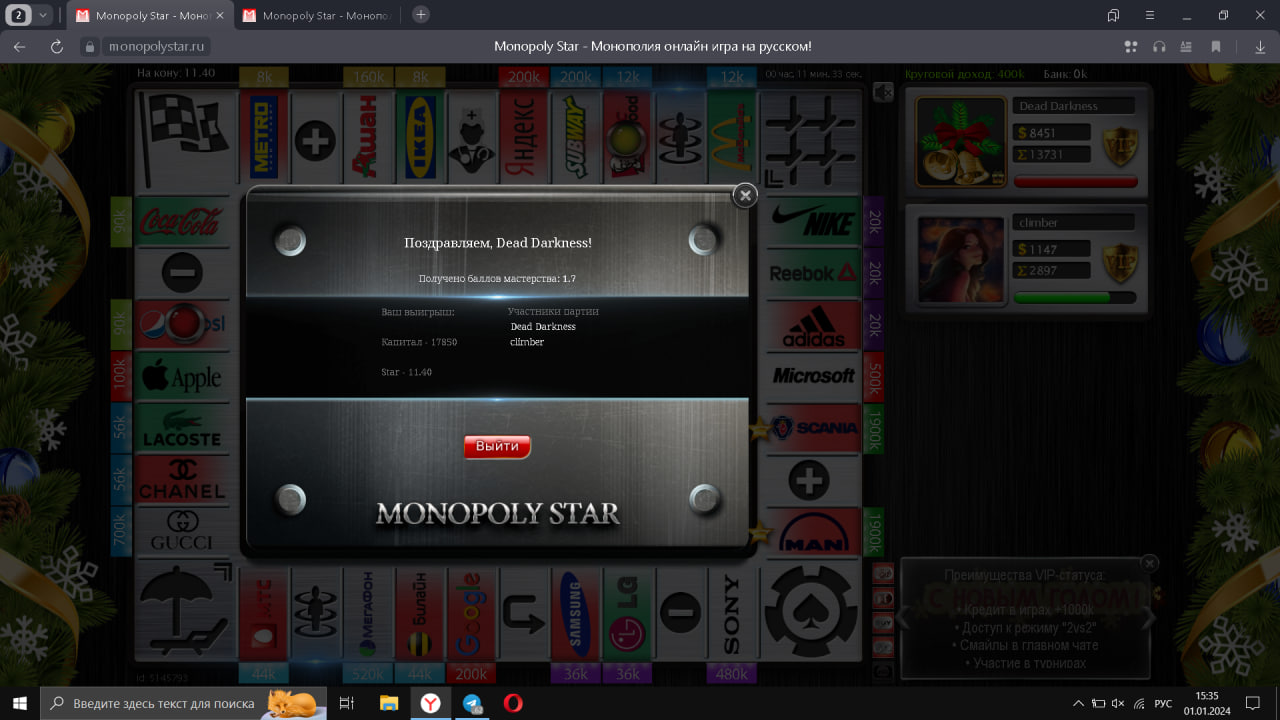The height and width of the screenshot is (720, 1280).
Task: Select the Sony board cell
Action: tap(732, 612)
